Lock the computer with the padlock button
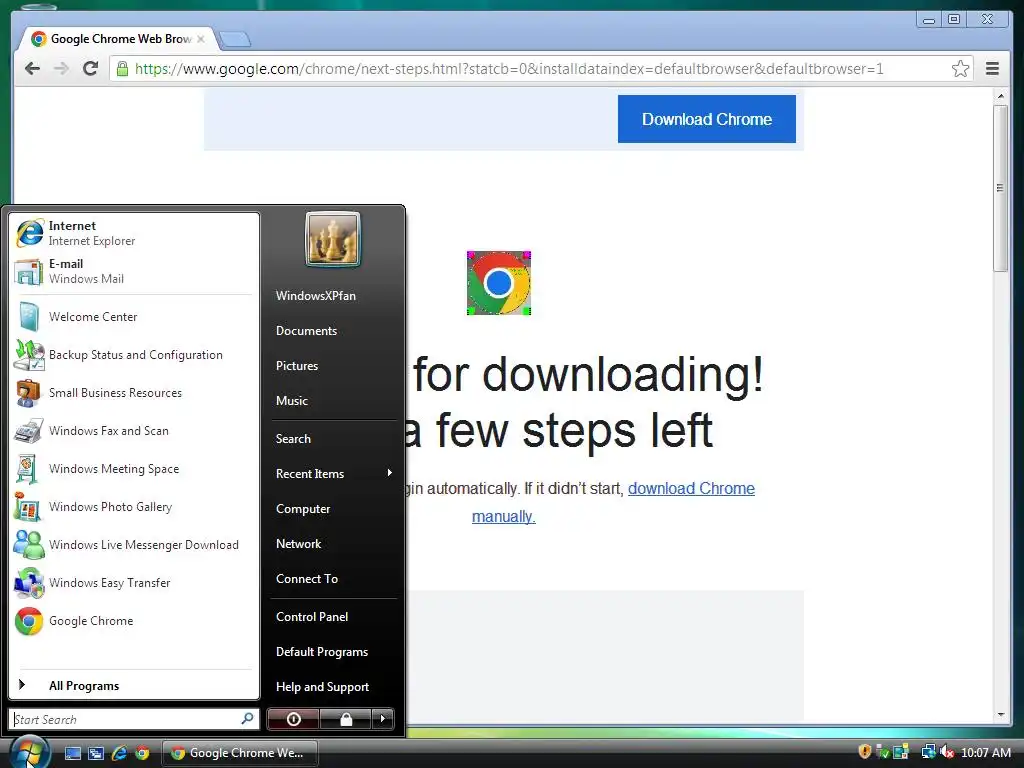 tap(346, 719)
